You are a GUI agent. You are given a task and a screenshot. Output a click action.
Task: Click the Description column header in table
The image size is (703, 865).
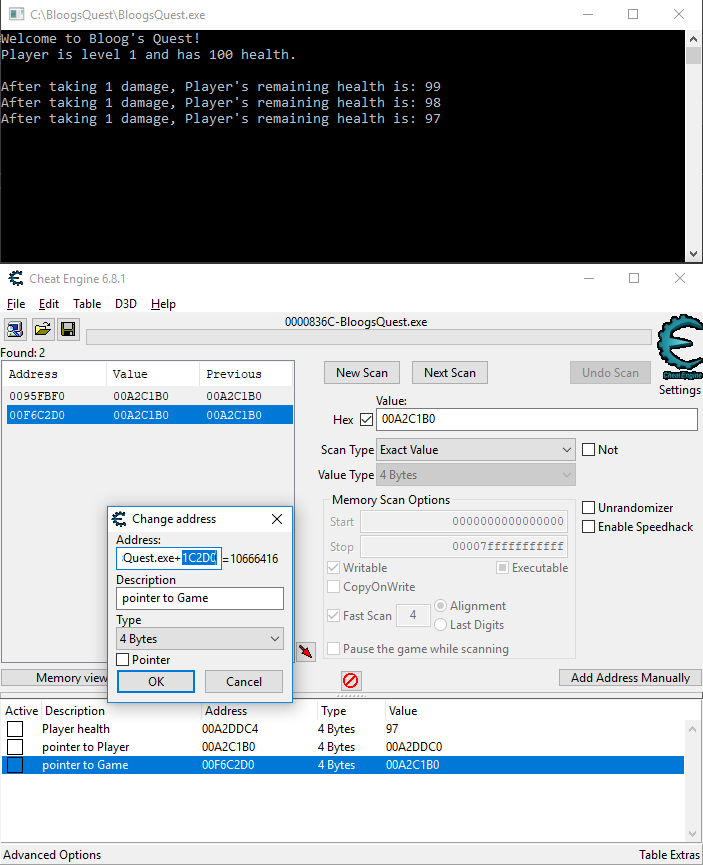point(74,711)
